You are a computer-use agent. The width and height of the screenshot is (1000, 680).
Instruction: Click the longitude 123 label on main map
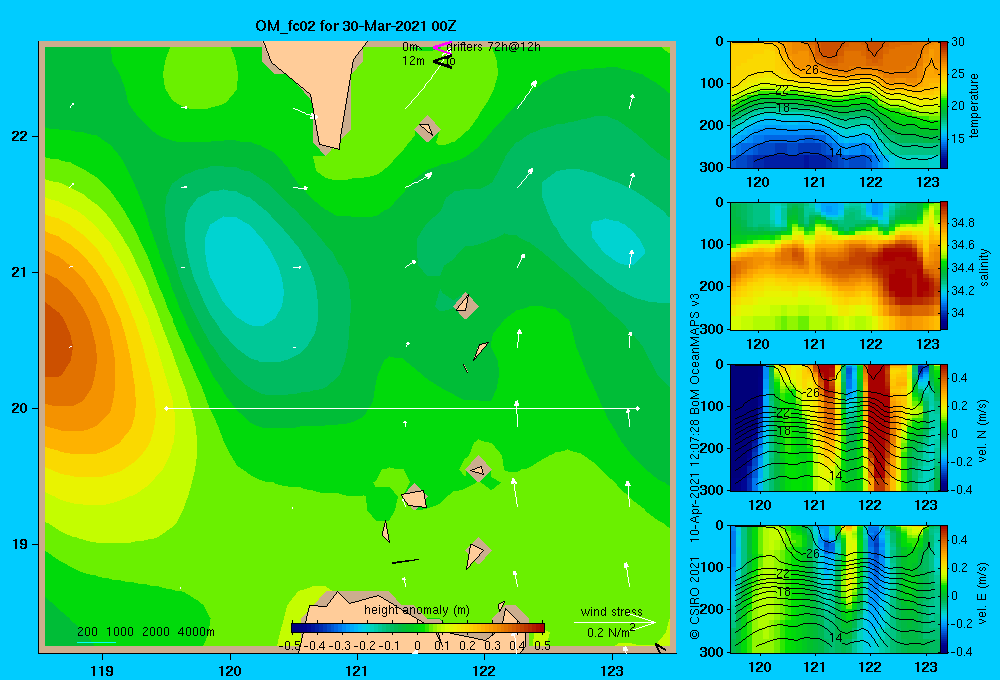[612, 670]
